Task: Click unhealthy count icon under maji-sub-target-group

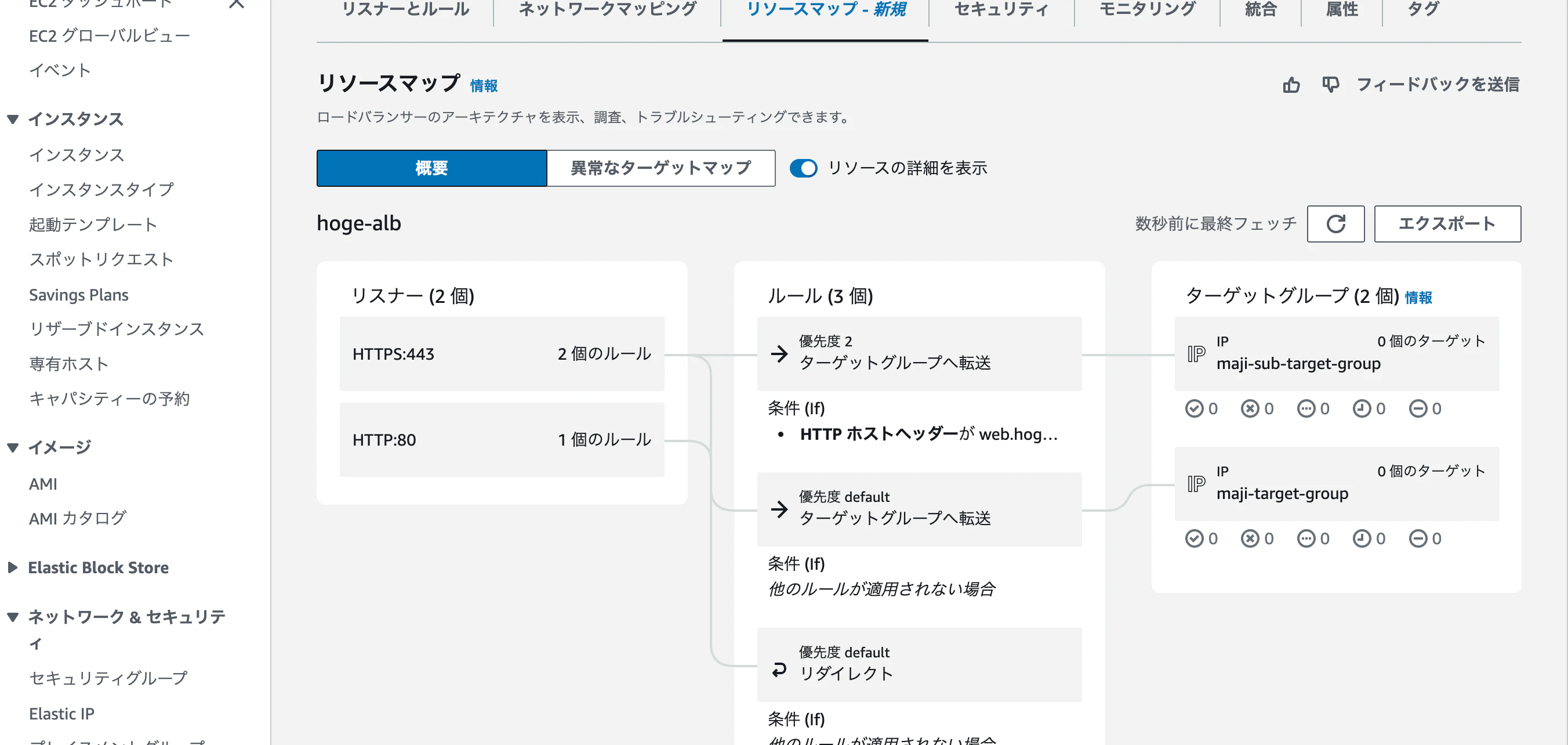Action: (x=1250, y=408)
